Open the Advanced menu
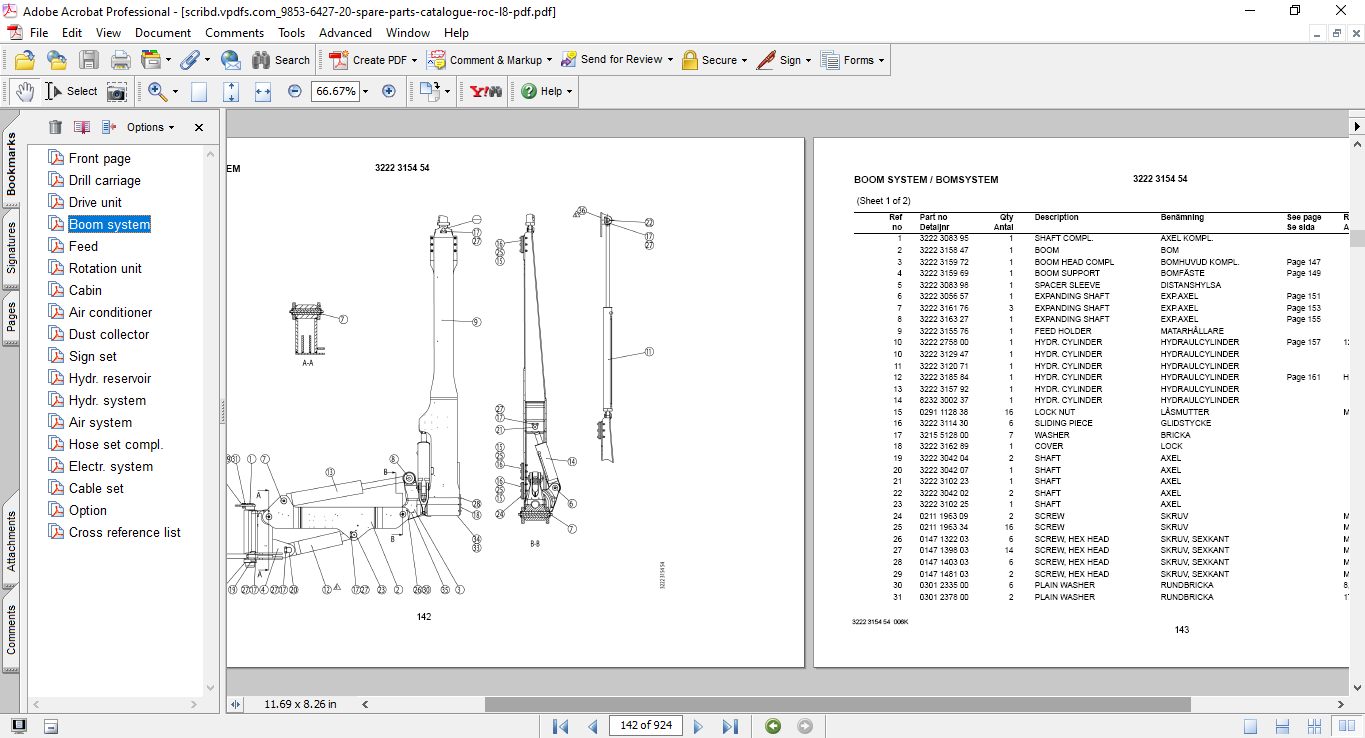This screenshot has height=738, width=1365. tap(344, 33)
